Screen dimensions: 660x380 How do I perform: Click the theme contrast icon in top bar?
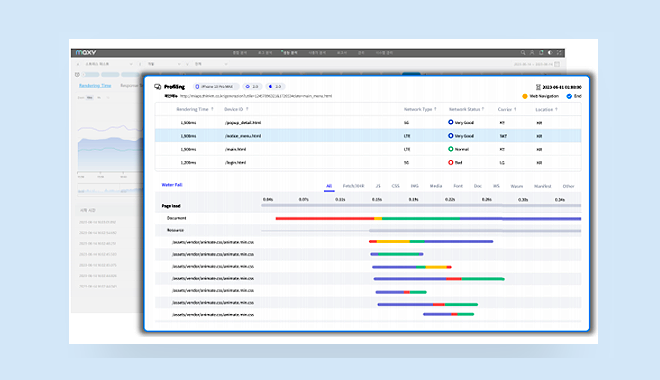[x=550, y=53]
